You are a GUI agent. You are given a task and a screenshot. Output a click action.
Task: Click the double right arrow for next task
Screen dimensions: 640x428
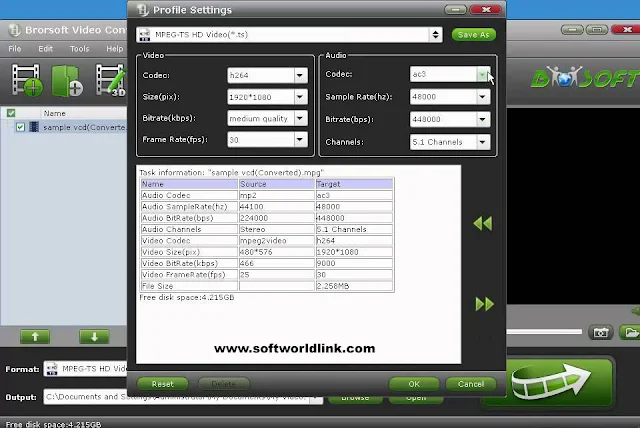[484, 304]
